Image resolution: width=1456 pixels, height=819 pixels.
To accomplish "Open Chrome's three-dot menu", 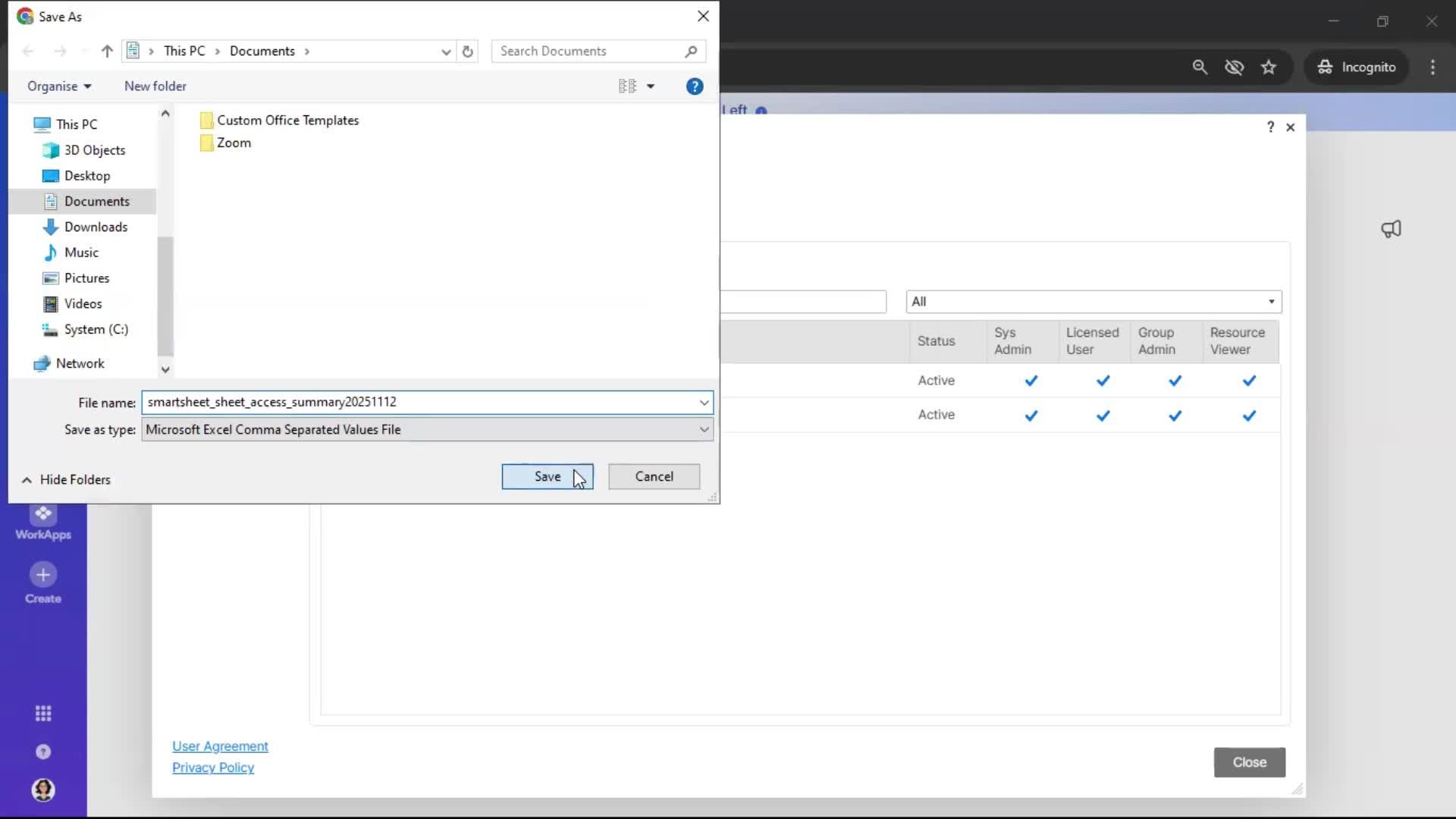I will (1433, 67).
